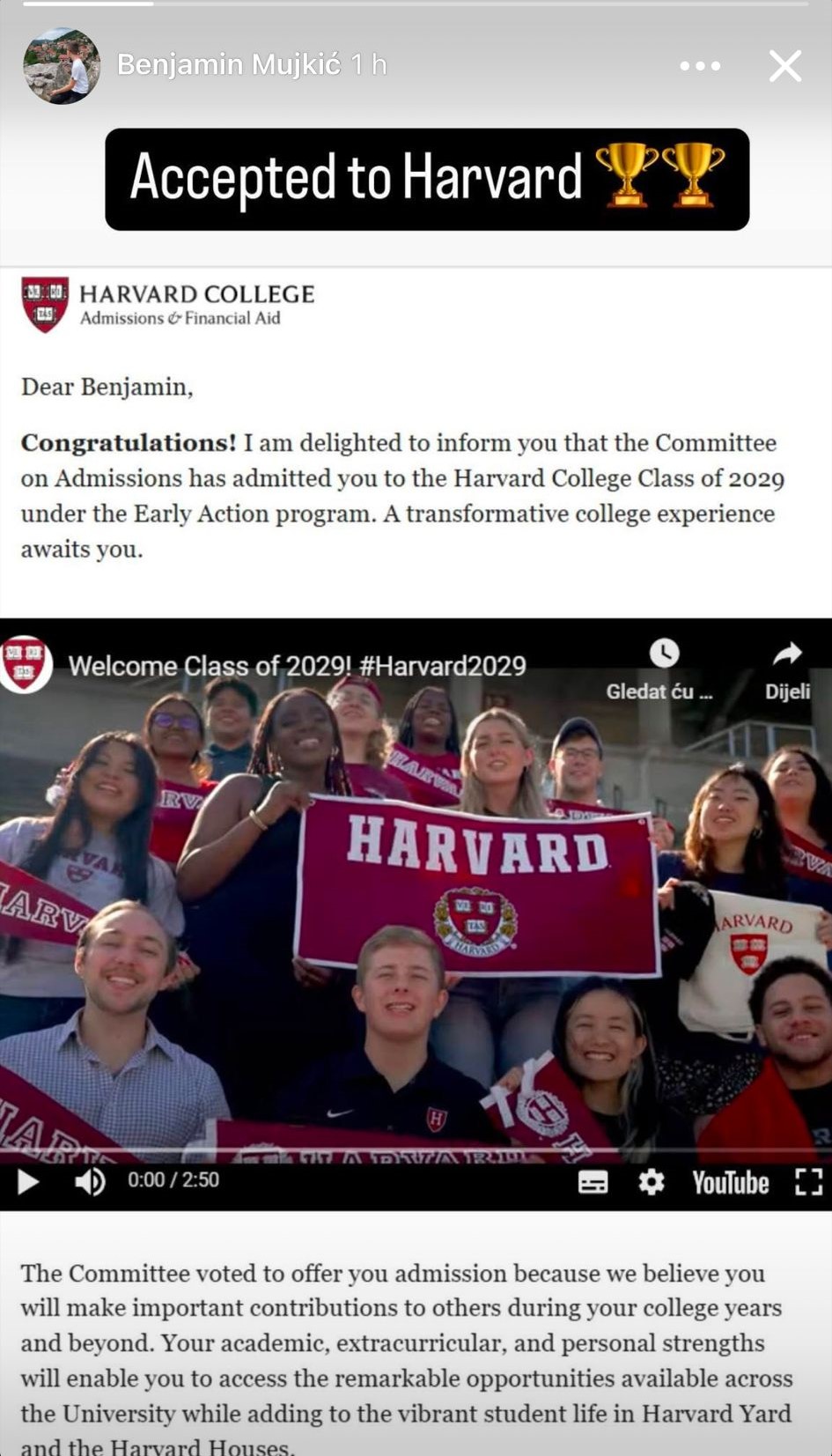Open video settings gear icon
Screen dimensions: 832x1456
(x=652, y=1182)
